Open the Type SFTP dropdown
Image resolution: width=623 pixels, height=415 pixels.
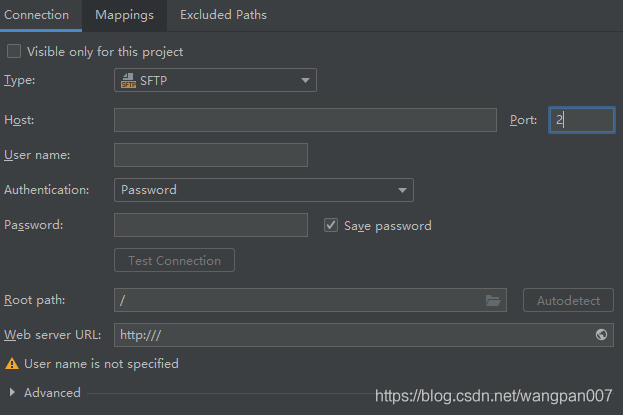pyautogui.click(x=215, y=81)
